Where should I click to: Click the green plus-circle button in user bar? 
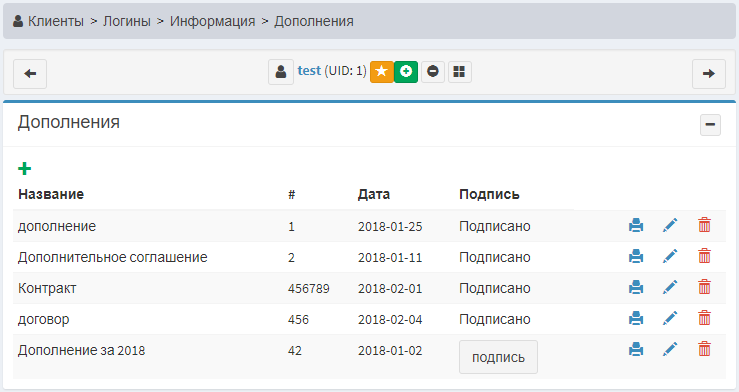[406, 72]
